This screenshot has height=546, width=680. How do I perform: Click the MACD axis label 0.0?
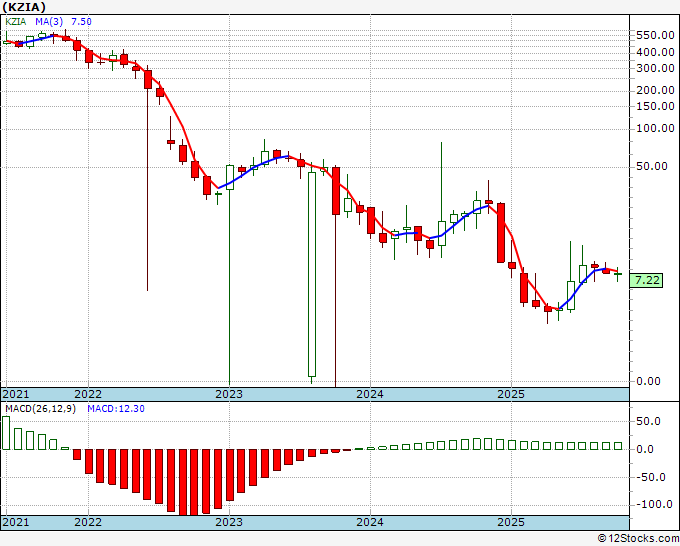point(645,449)
